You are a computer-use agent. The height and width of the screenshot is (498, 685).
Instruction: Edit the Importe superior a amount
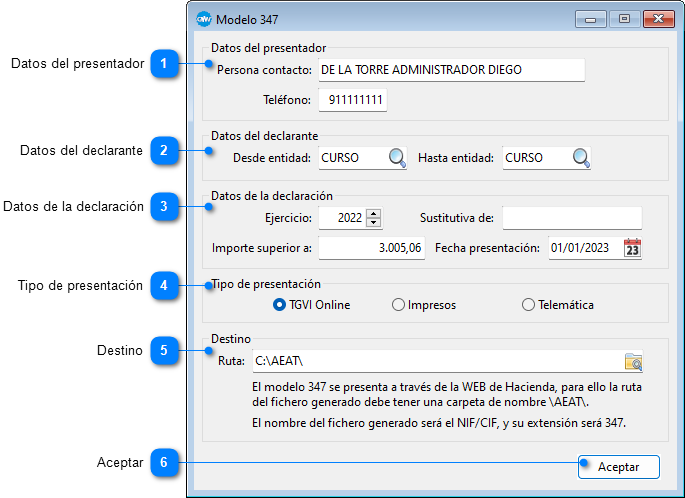pos(371,248)
